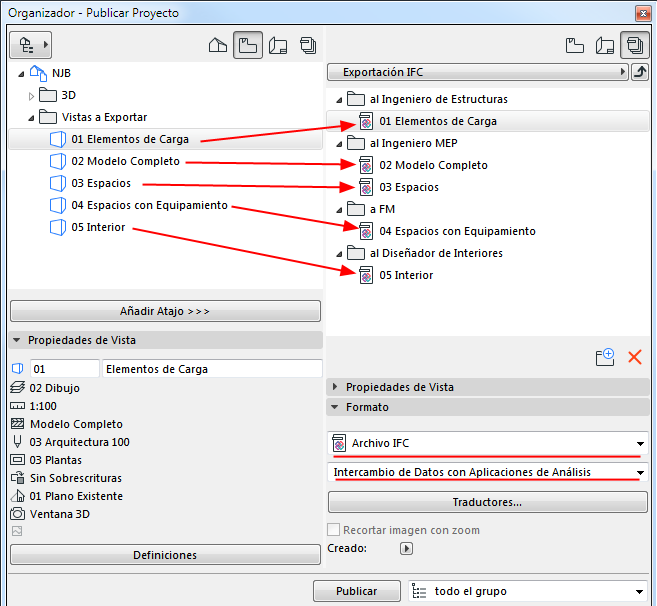Collapse al Ingeniero de Estructuras folder
Image resolution: width=657 pixels, height=606 pixels.
pos(339,100)
